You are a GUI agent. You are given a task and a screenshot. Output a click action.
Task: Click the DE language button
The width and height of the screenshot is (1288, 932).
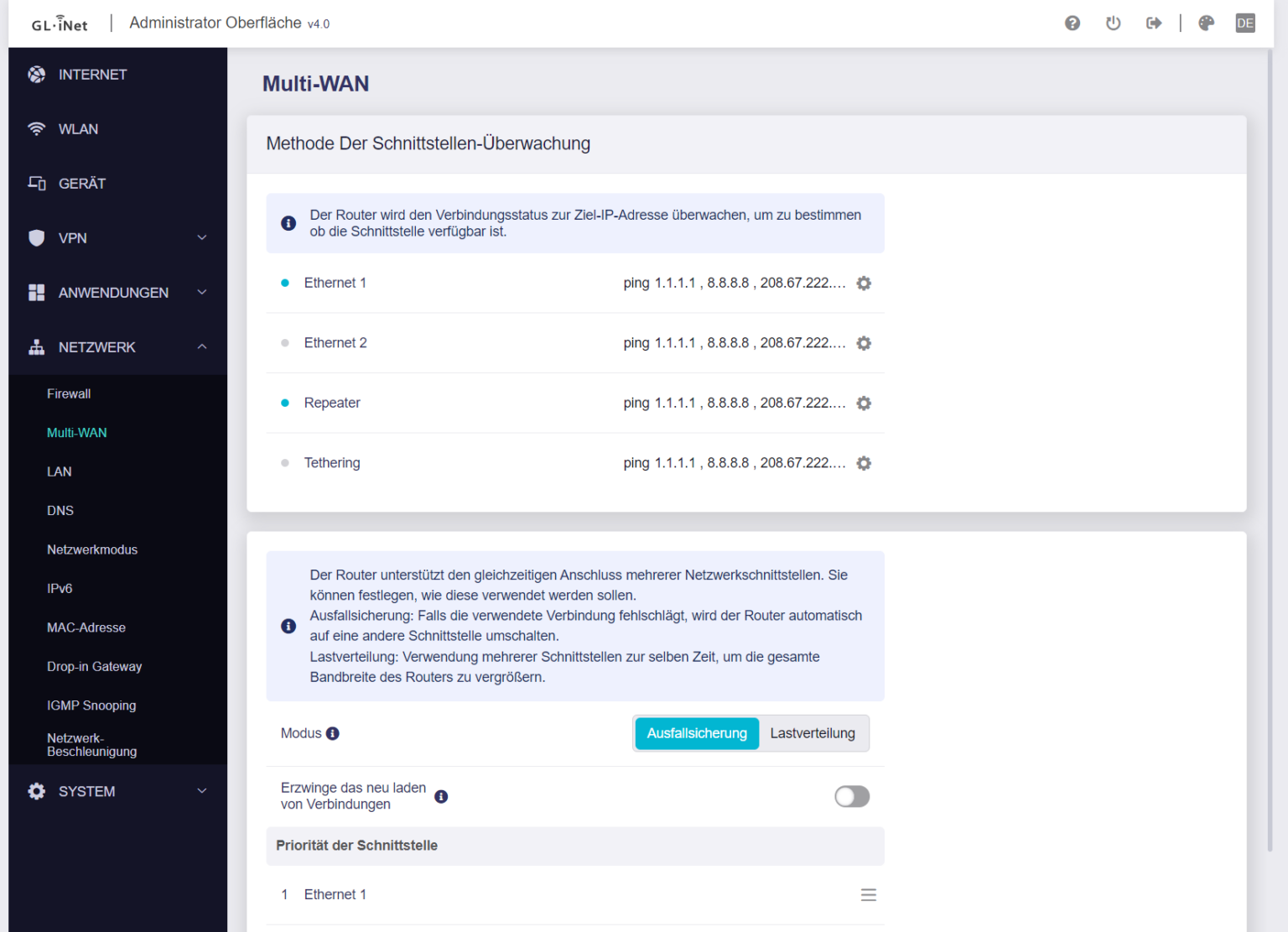(1244, 23)
